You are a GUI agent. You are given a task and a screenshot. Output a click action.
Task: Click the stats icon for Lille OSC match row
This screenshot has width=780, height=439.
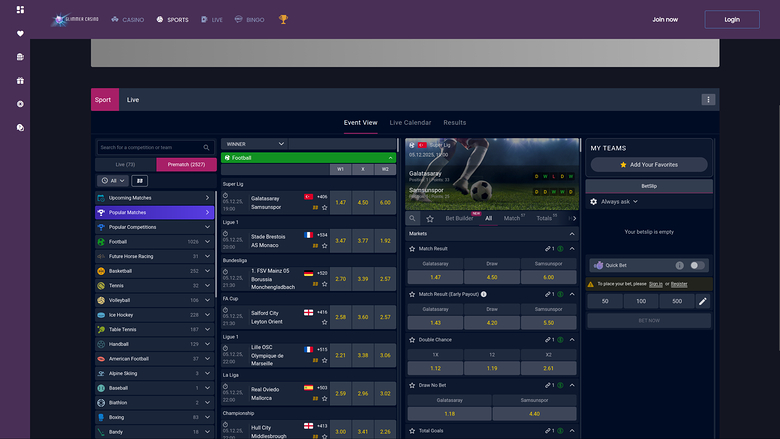(x=315, y=360)
